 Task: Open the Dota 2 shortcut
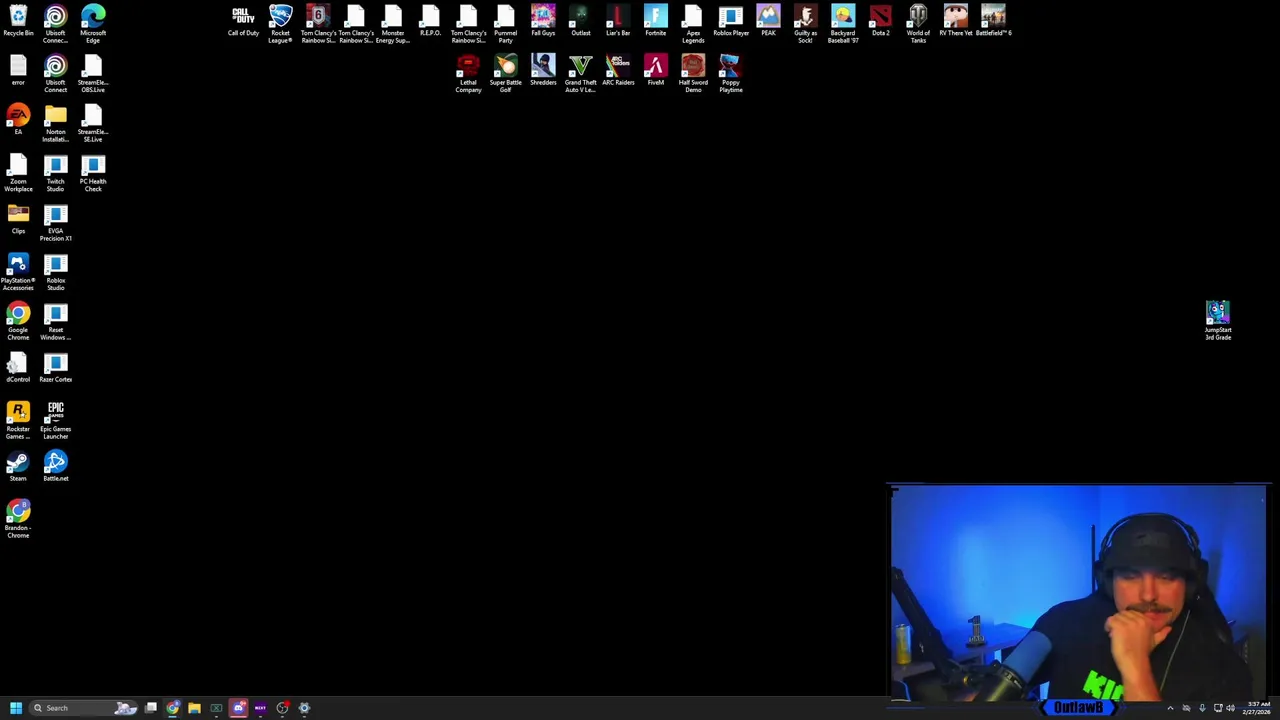coord(880,22)
